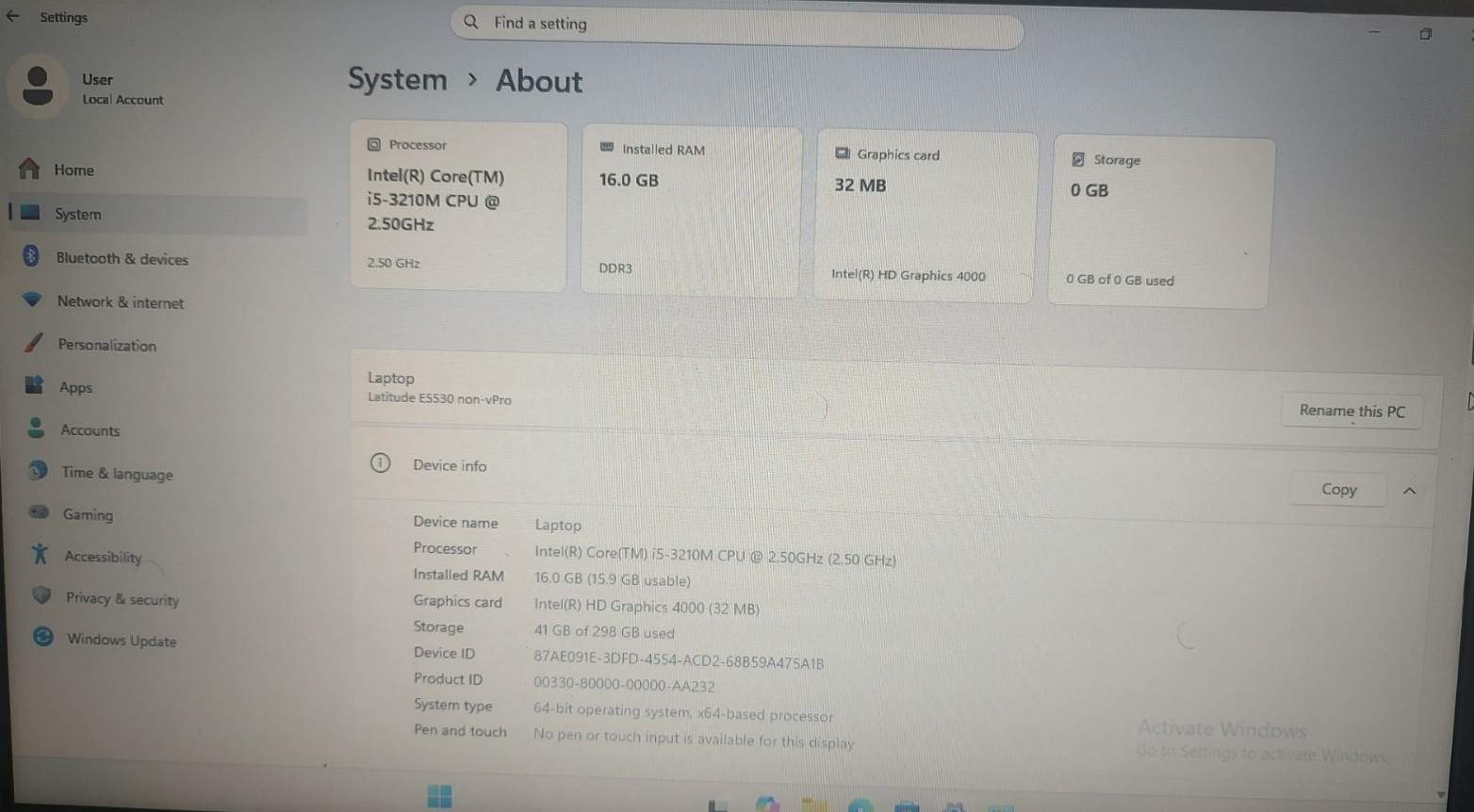Click Intel(R) HD Graphics 4000 (32 MB) value

647,607
